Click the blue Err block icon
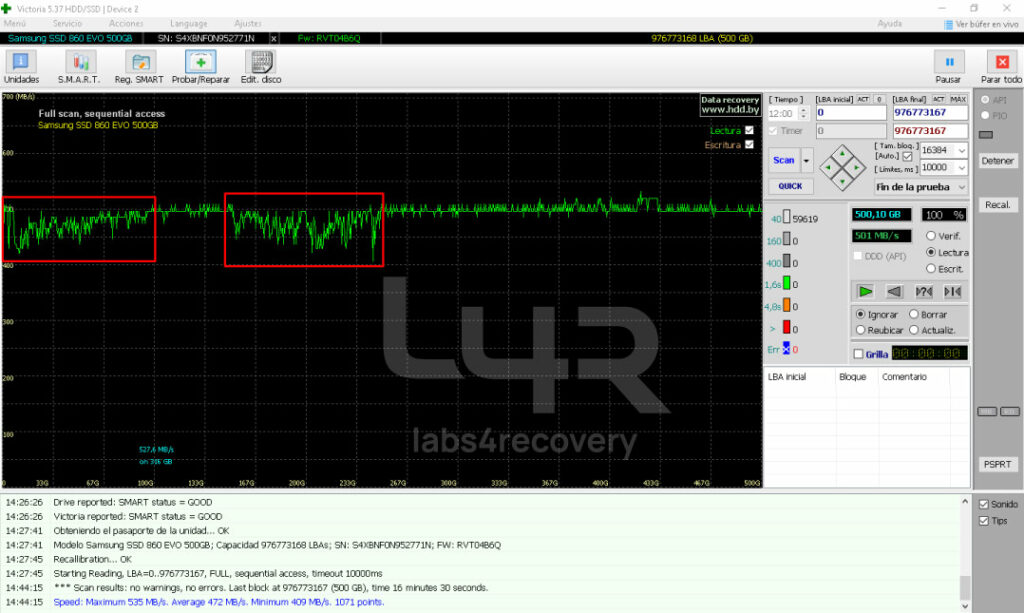Screen dimensions: 1024x613 (786, 348)
